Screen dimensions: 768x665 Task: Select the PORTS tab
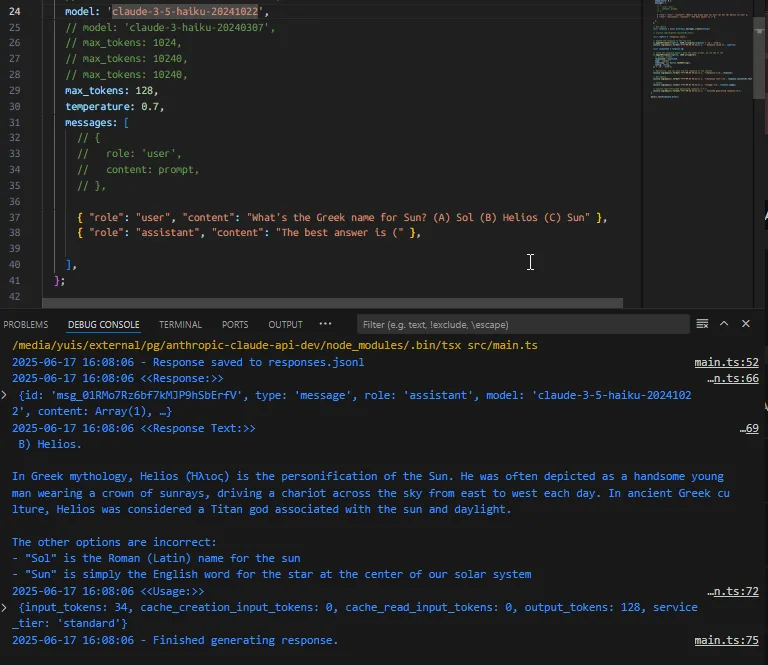(235, 325)
